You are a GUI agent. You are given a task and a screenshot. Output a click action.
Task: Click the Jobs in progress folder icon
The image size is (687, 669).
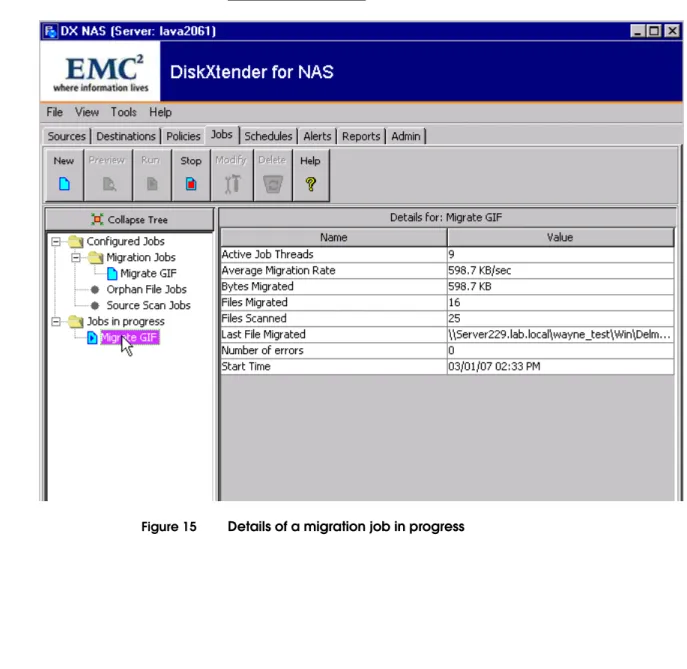click(76, 321)
